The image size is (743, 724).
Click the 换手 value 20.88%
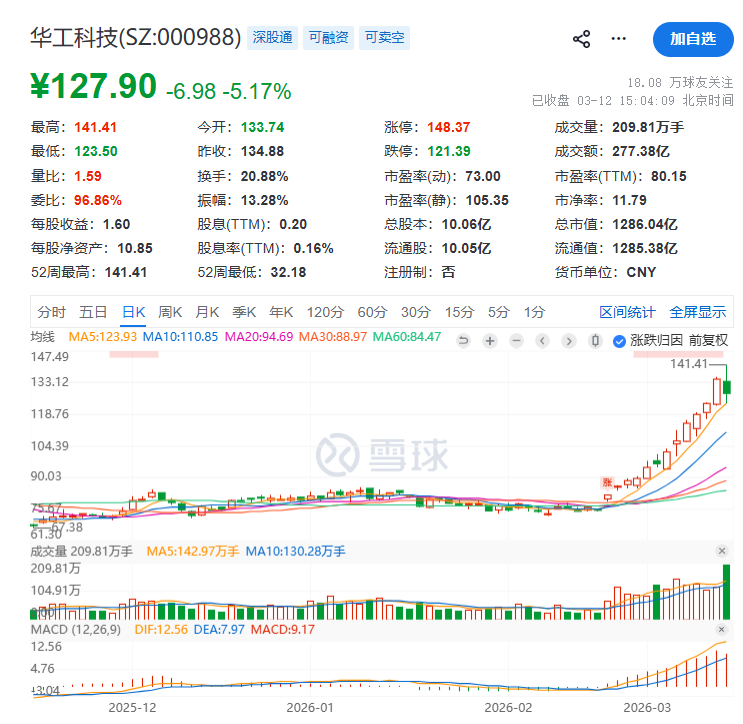pos(264,176)
